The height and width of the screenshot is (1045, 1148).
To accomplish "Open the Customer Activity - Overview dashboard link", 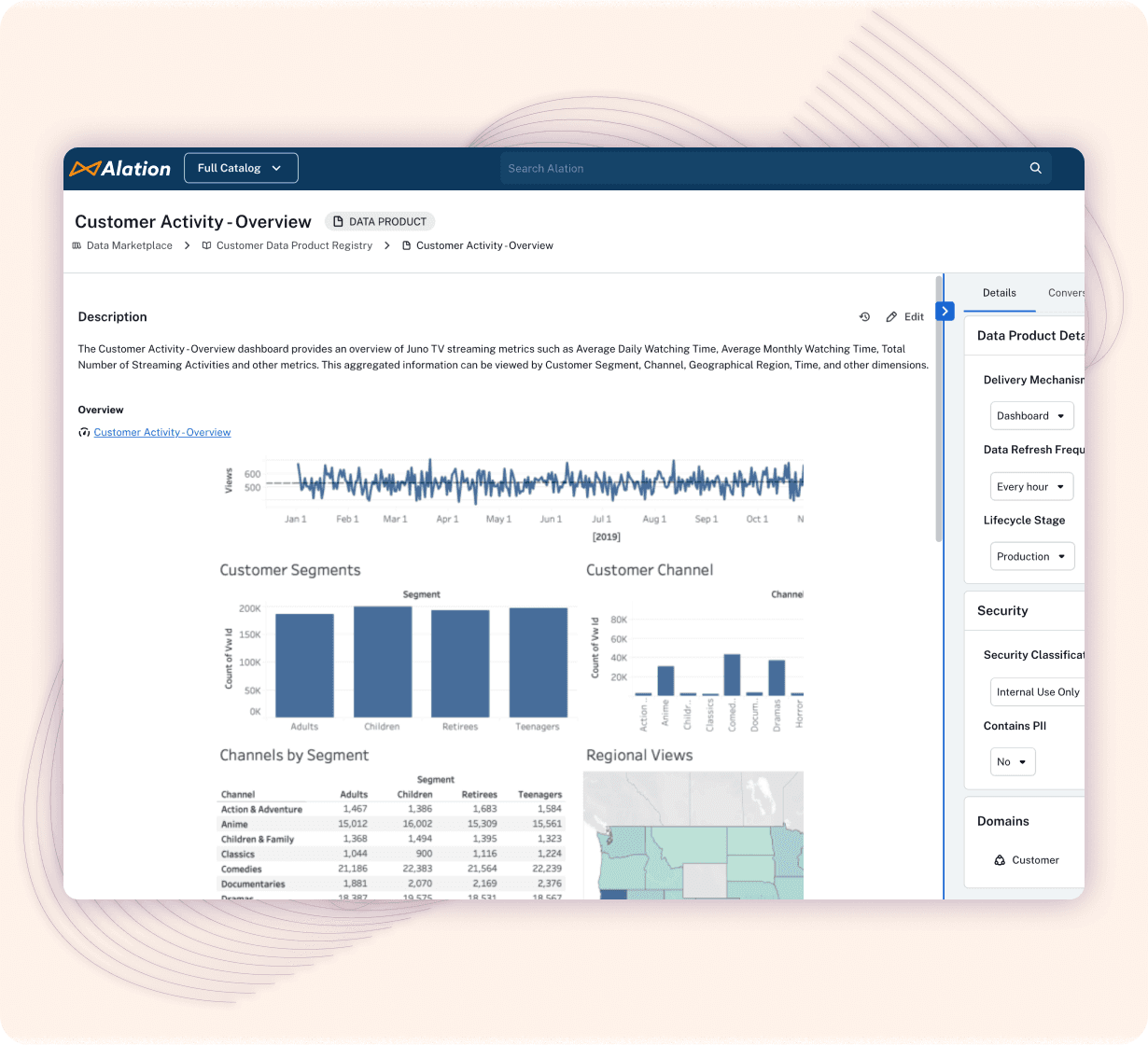I will coord(162,432).
